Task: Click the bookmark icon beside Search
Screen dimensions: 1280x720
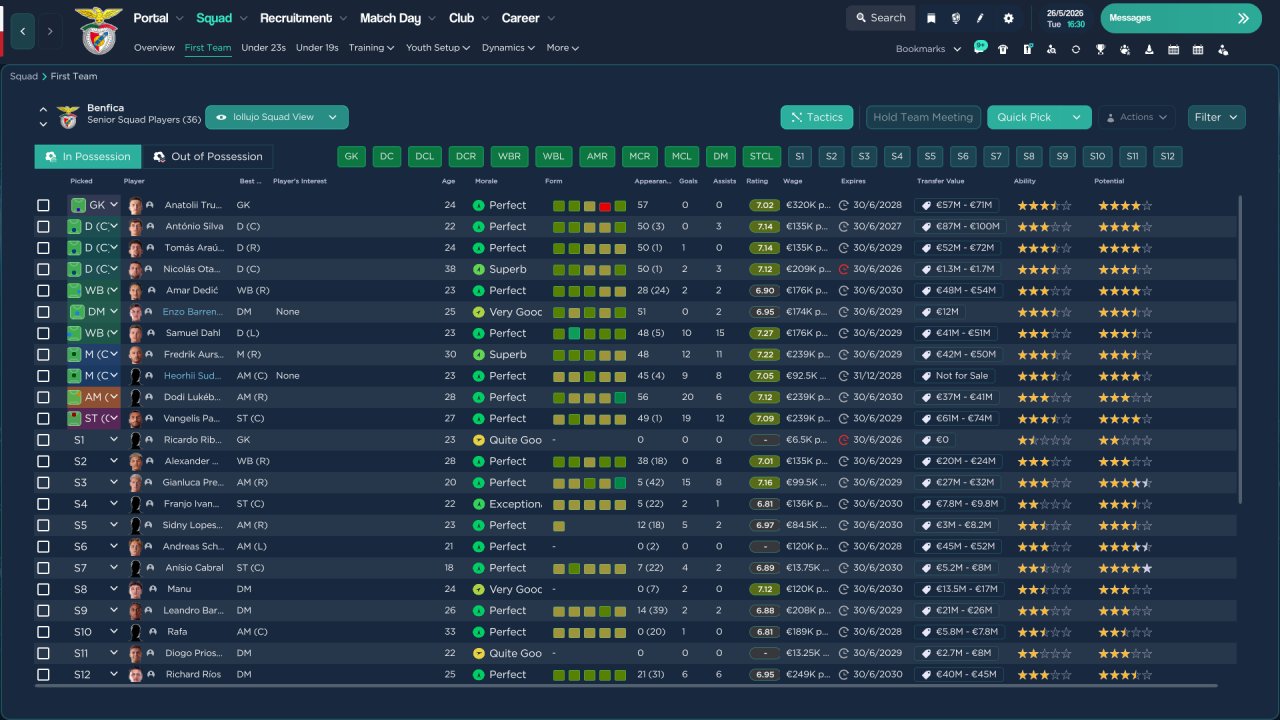Action: point(931,18)
